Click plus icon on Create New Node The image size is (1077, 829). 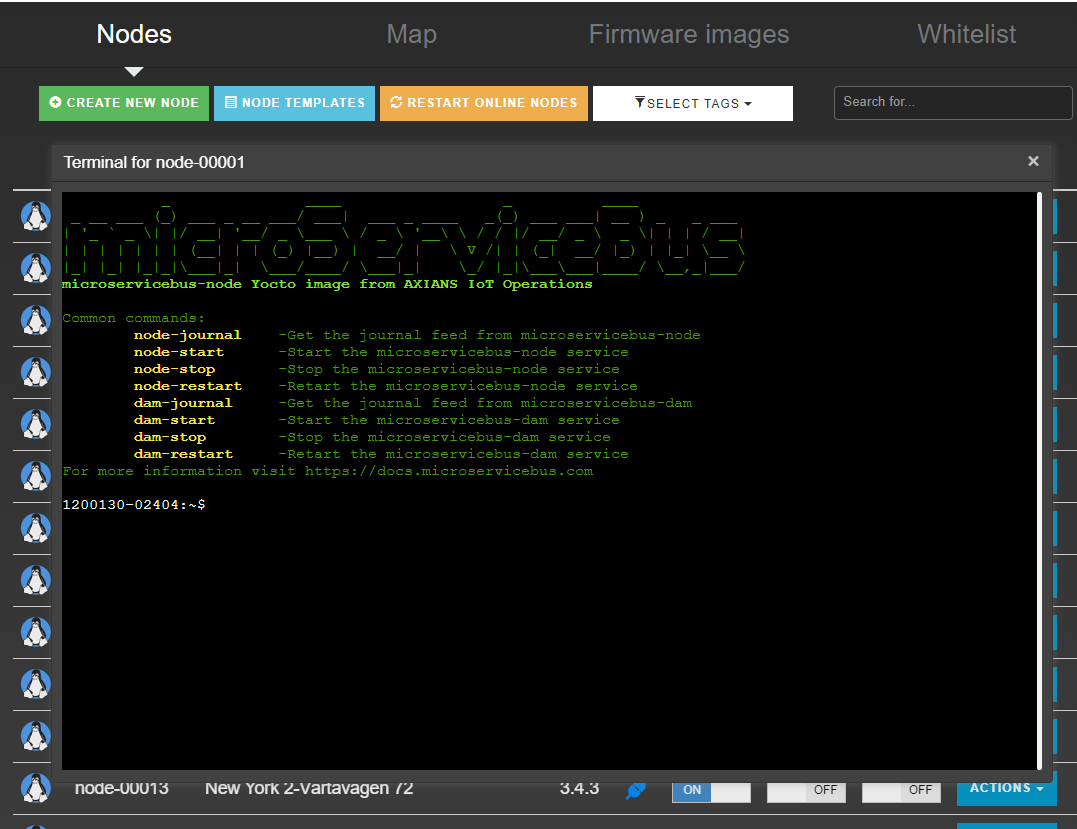tap(56, 102)
